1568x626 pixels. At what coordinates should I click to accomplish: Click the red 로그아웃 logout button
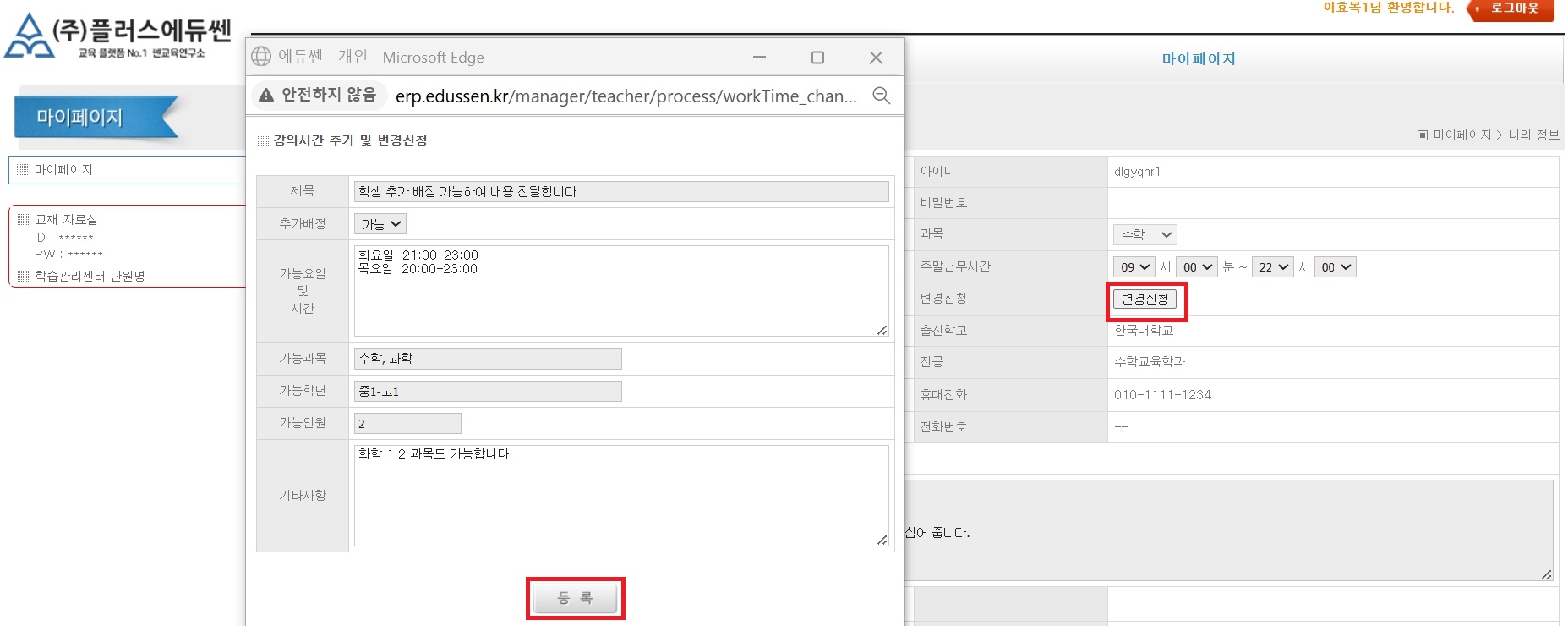tap(1512, 9)
